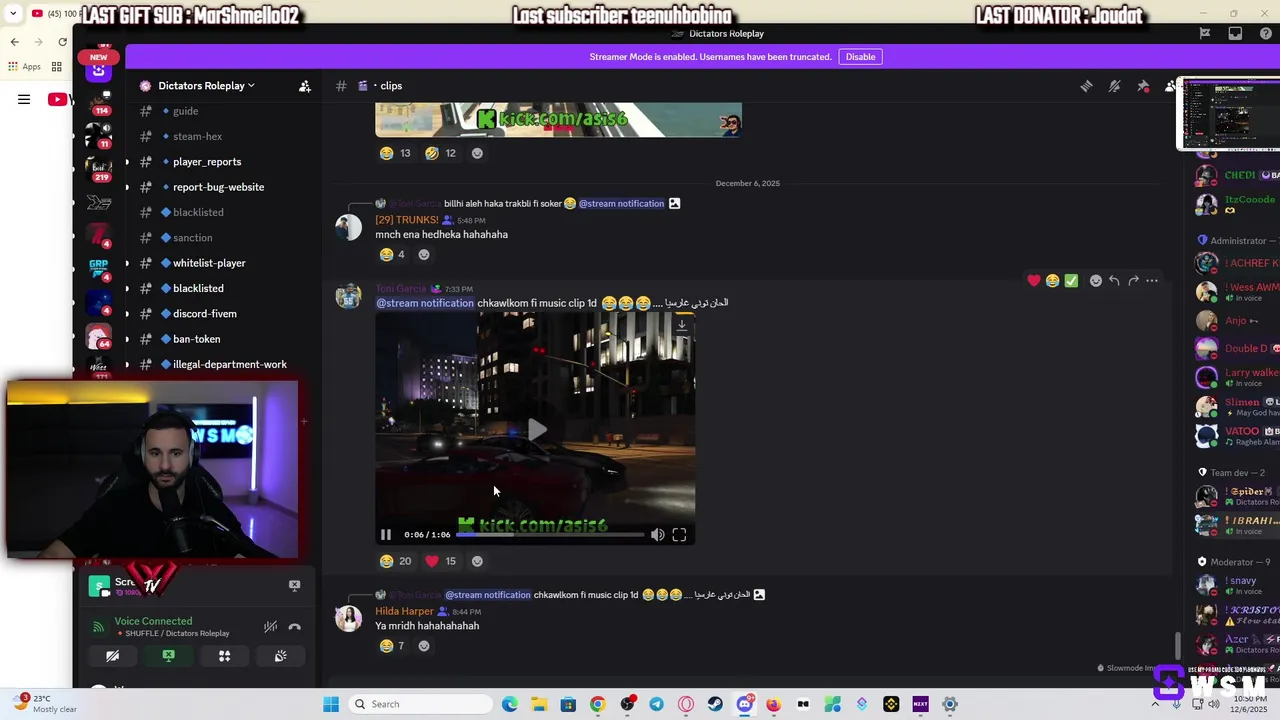Expand the whitelist-player channel arrow

[126, 263]
